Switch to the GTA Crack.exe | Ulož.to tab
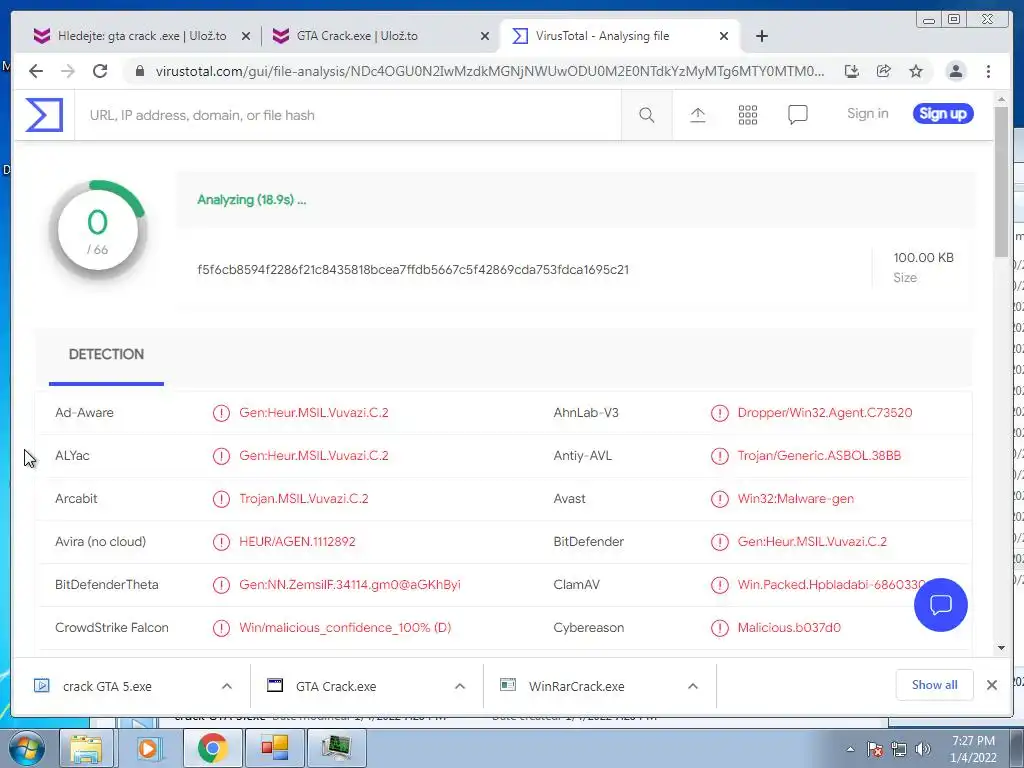 (380, 36)
